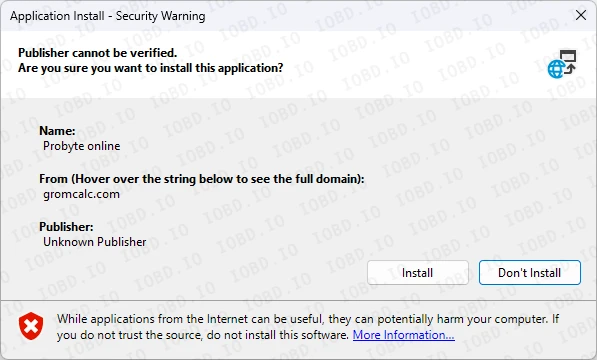Click the word 'Security Warning' in title

(x=161, y=16)
